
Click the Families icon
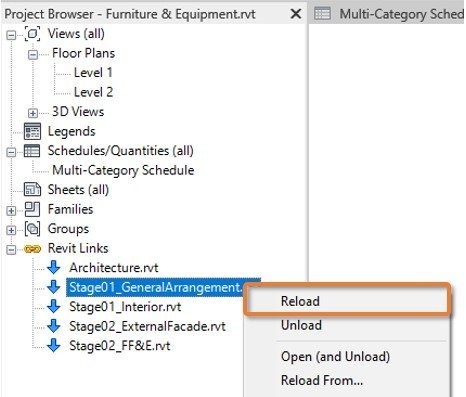(32, 209)
